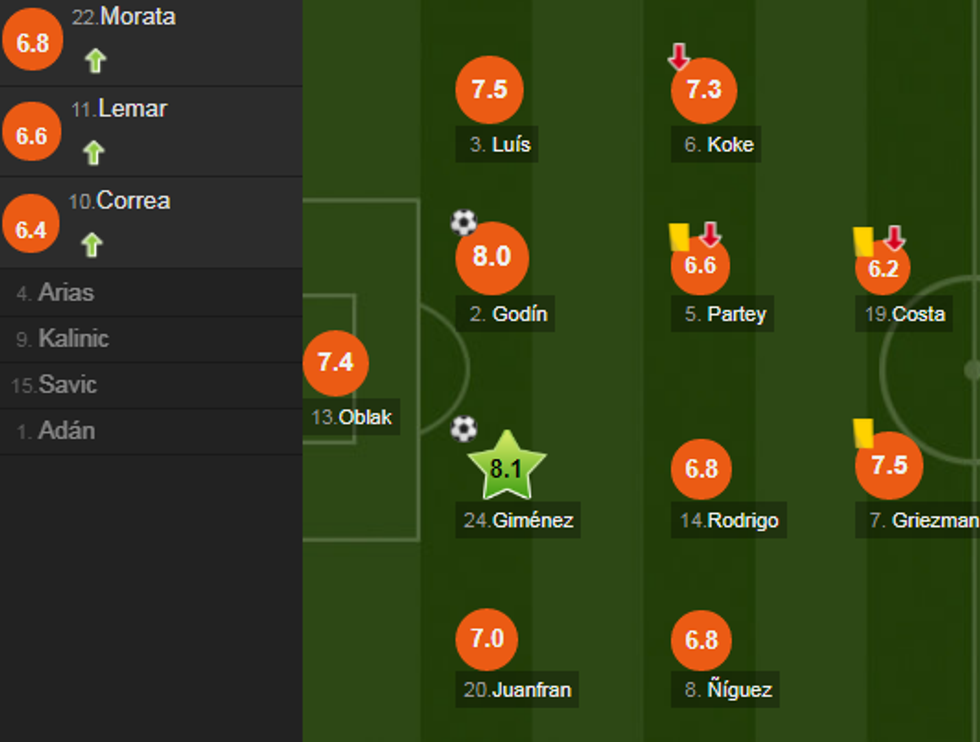Click Koke's red substitution arrow

(679, 57)
